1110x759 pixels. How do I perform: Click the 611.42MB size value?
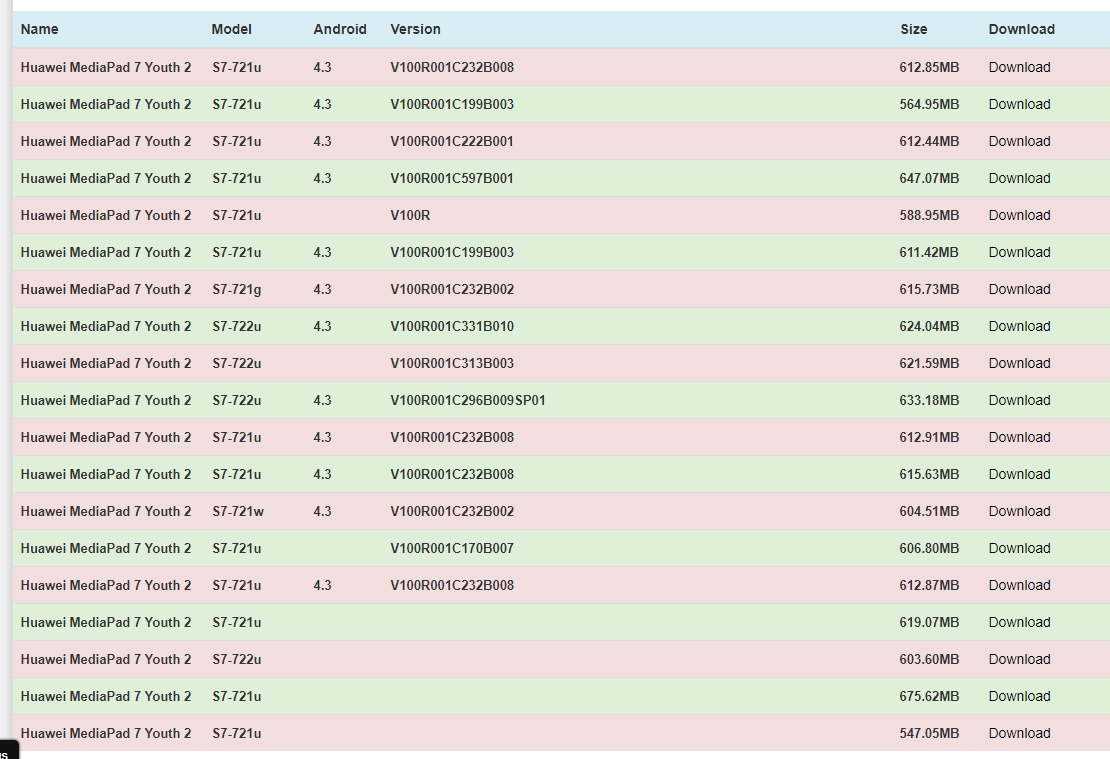tap(929, 252)
